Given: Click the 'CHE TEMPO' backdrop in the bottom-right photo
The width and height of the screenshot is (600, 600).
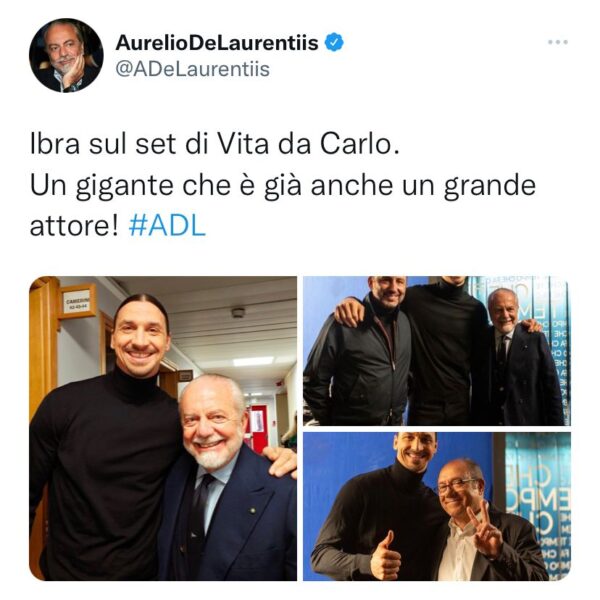Looking at the screenshot, I should (538, 506).
